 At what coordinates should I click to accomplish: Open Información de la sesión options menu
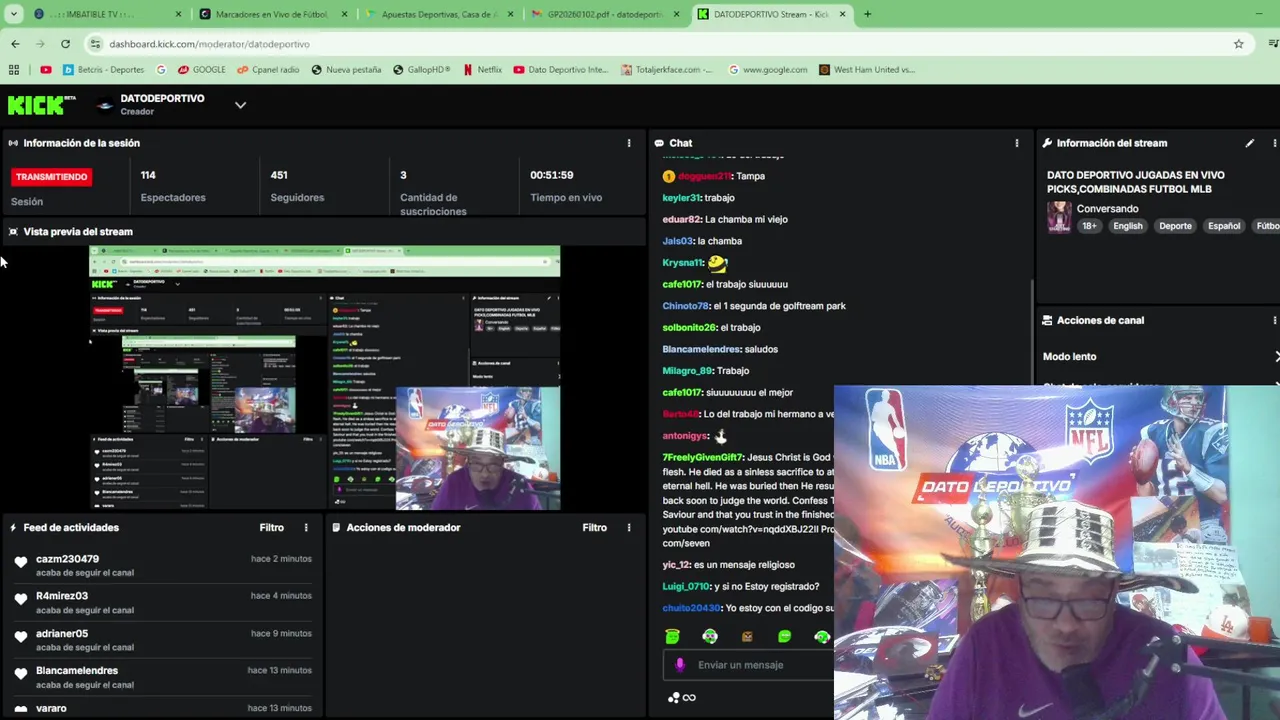[x=628, y=143]
